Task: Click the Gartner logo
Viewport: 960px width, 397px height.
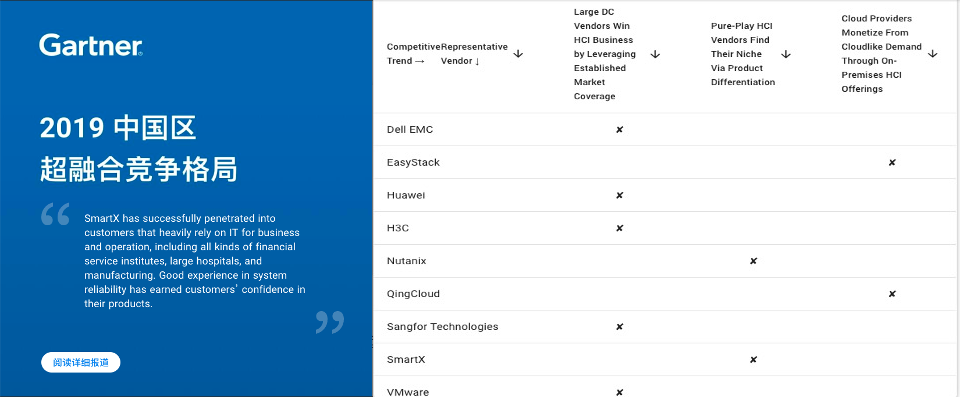Action: pos(91,46)
